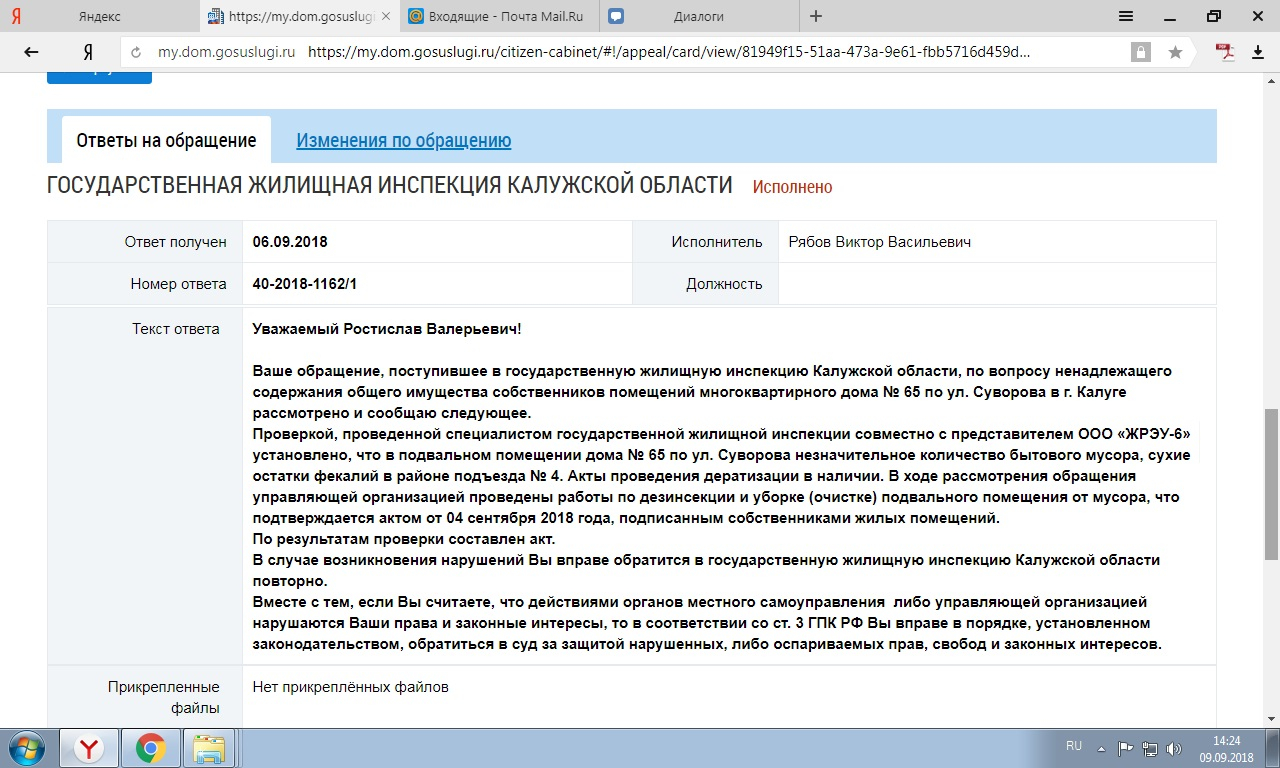Screen dimensions: 1280x768
Task: Open the Yandex browser hamburger menu
Action: (x=1125, y=16)
